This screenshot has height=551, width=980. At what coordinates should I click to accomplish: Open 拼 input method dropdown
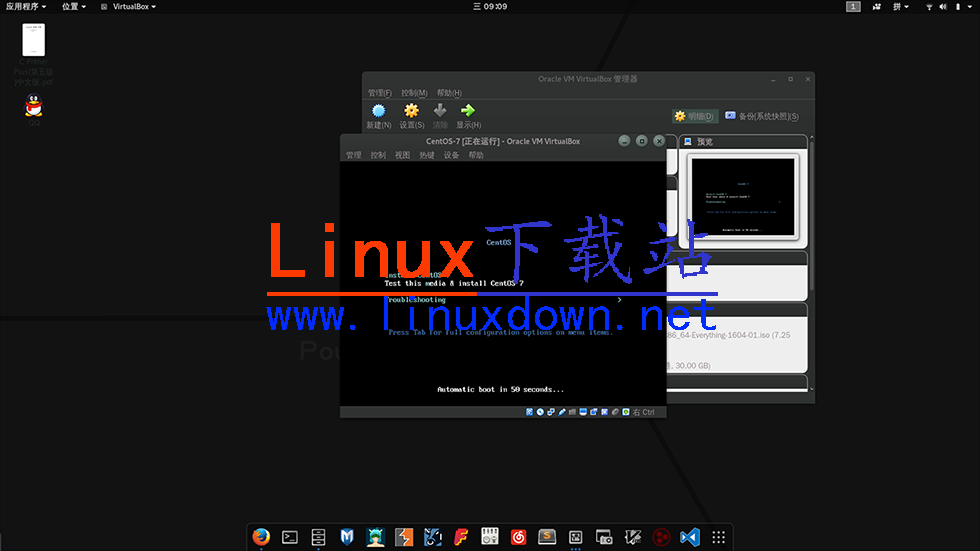[x=901, y=6]
